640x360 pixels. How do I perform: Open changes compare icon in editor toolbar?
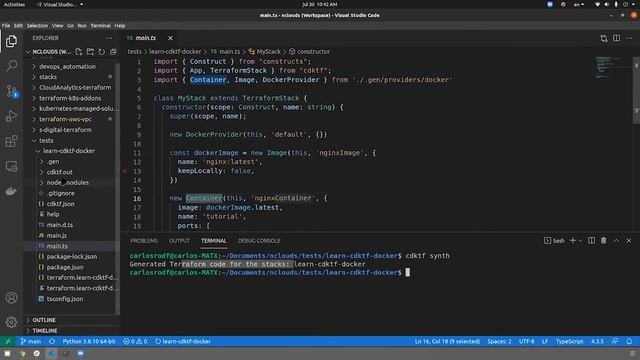click(x=604, y=38)
